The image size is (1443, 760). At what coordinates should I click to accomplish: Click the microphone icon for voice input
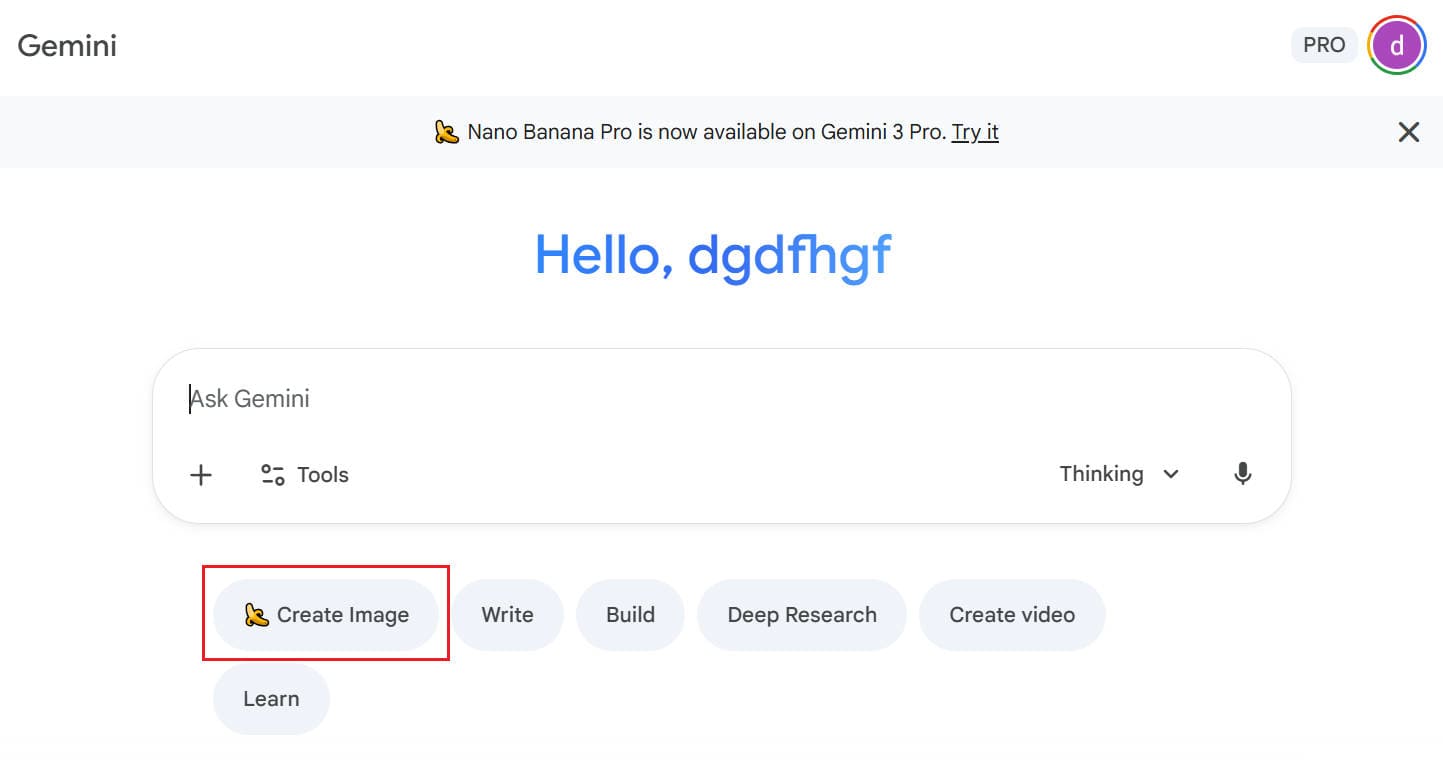point(1242,474)
